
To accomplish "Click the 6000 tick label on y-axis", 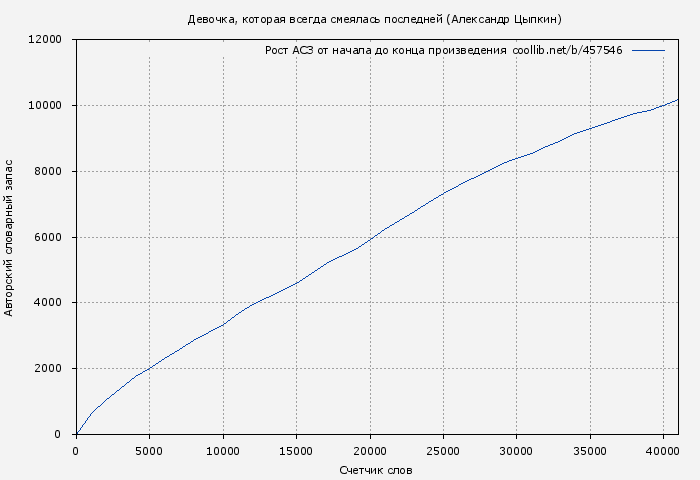I will pyautogui.click(x=48, y=238).
